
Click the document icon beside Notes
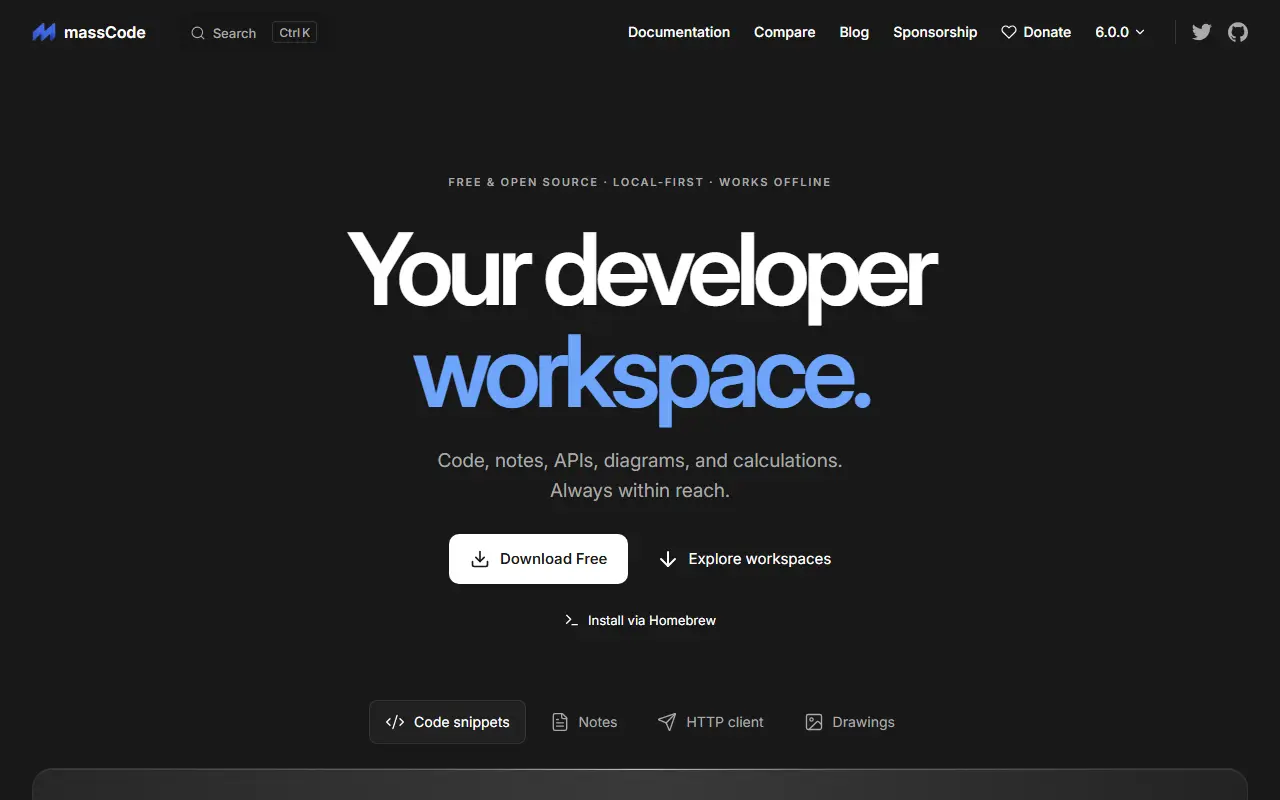[x=560, y=722]
